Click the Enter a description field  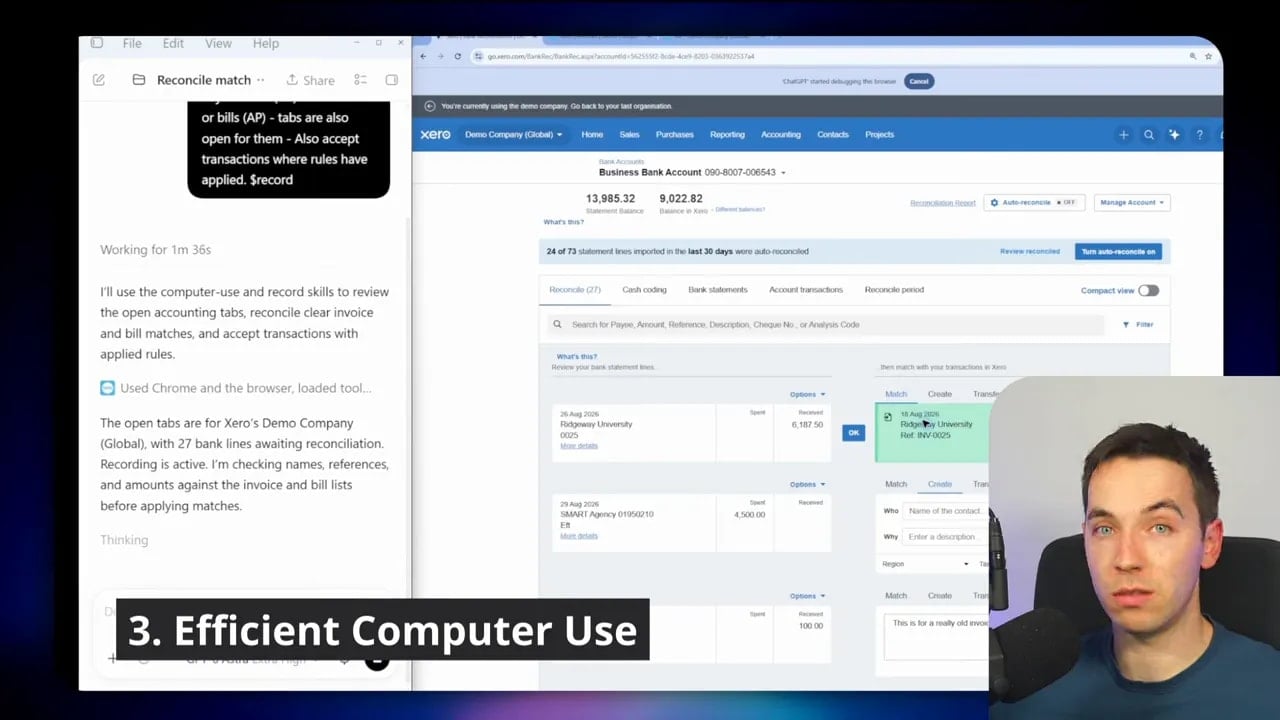pos(945,537)
